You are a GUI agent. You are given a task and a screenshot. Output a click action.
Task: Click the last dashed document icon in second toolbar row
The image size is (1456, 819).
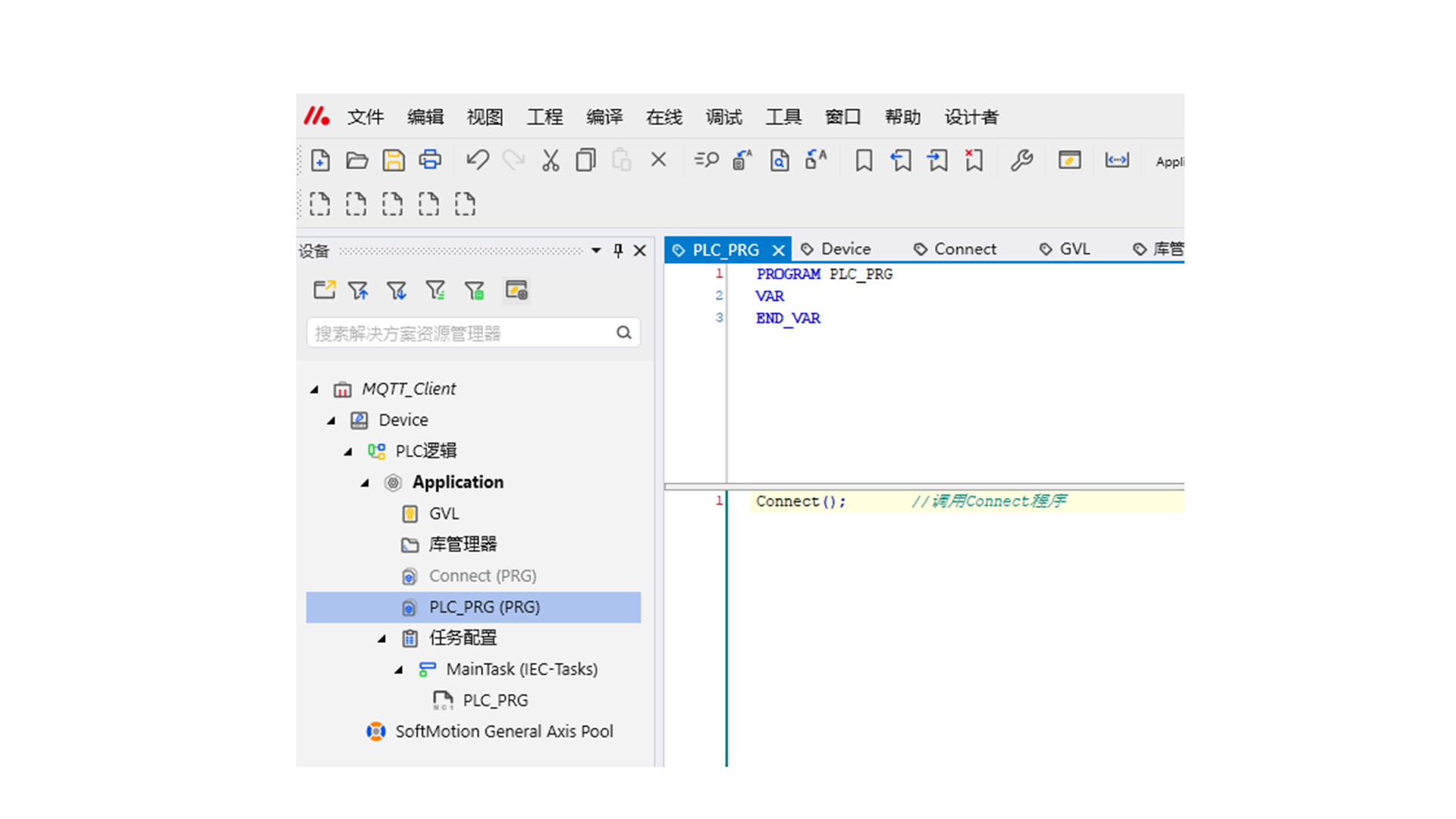(x=465, y=204)
